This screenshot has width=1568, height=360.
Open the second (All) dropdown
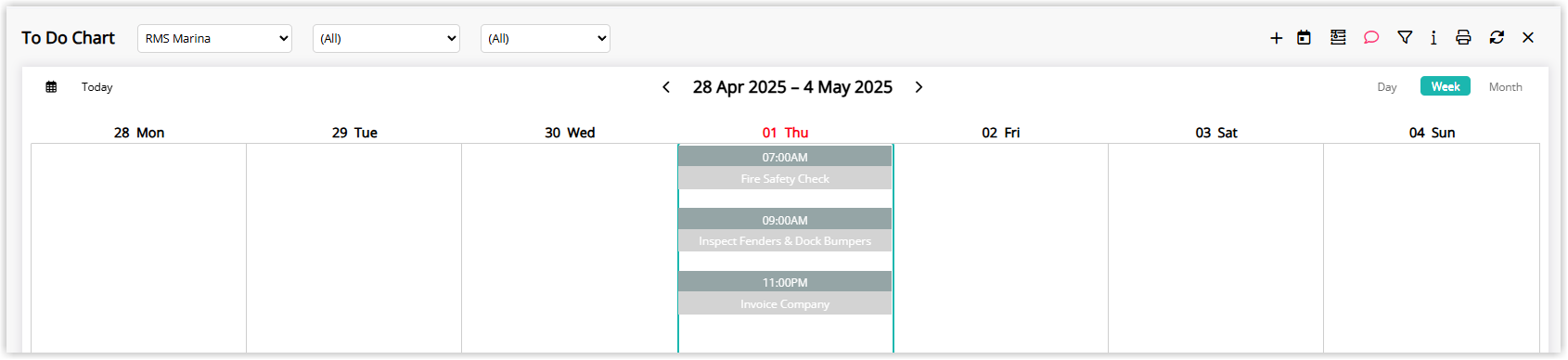pos(386,38)
